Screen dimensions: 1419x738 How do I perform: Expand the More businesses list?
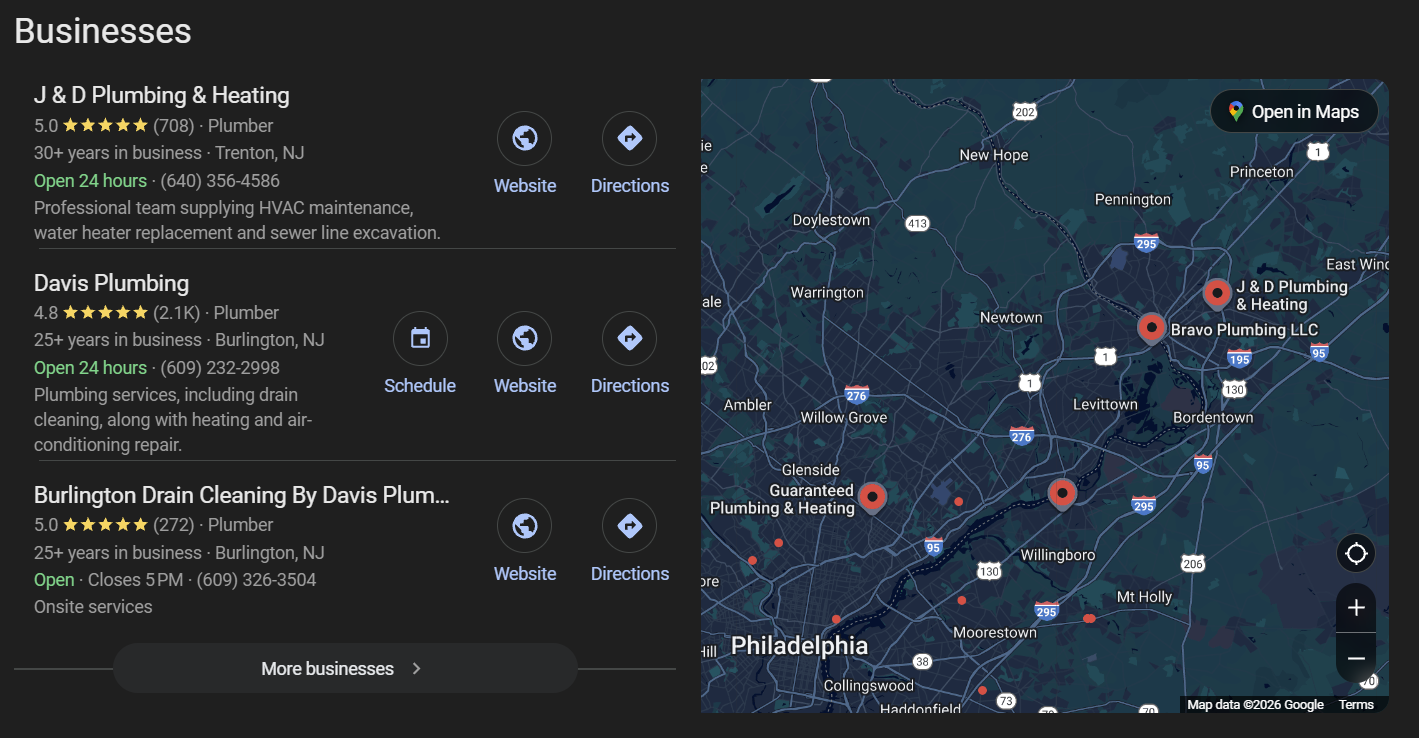(x=345, y=669)
